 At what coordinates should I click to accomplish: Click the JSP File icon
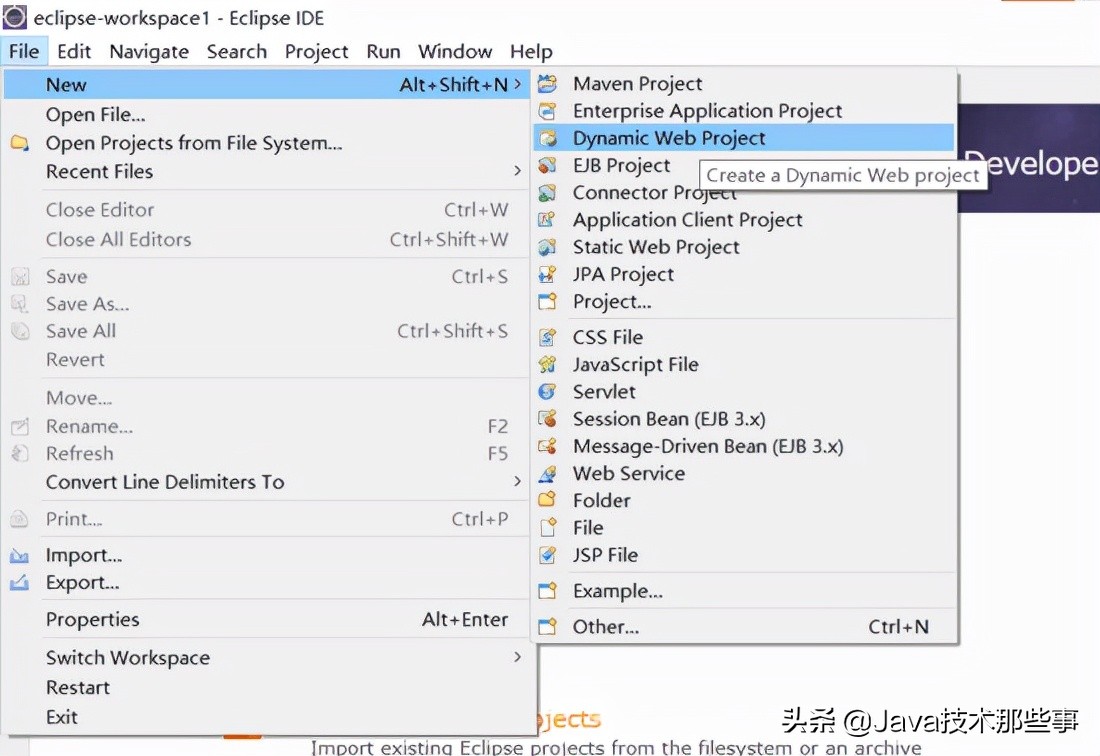coord(547,555)
